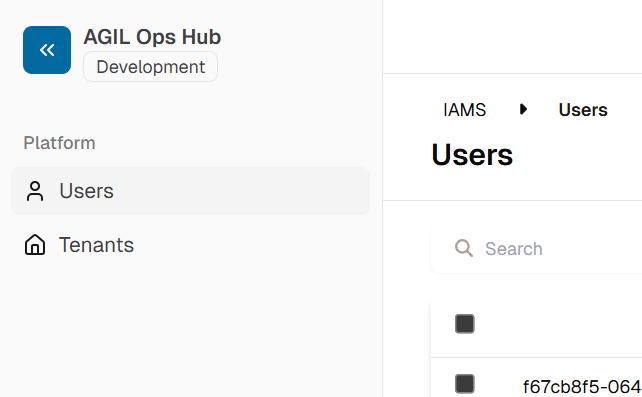This screenshot has height=397, width=642.
Task: Click the Users breadcrumb link
Action: point(583,110)
